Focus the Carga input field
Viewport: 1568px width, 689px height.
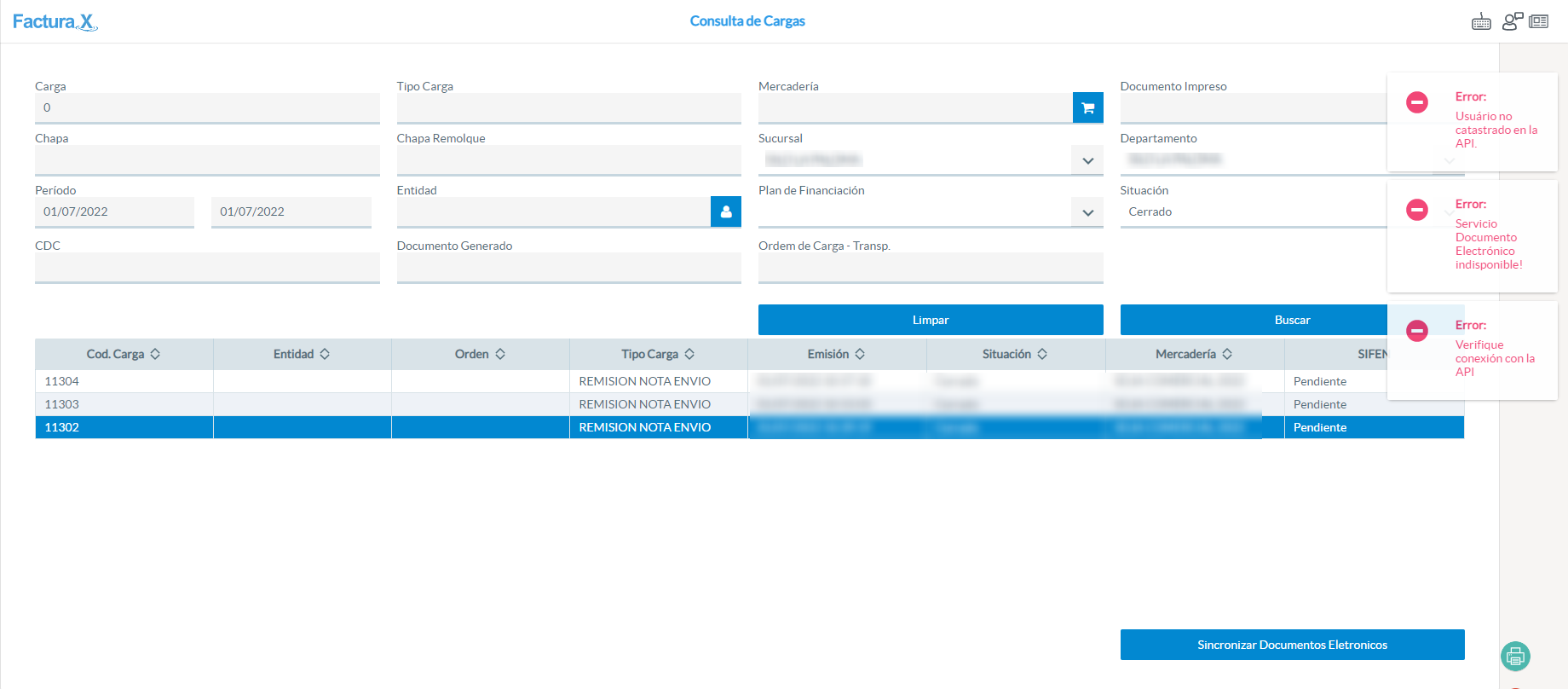[x=207, y=107]
